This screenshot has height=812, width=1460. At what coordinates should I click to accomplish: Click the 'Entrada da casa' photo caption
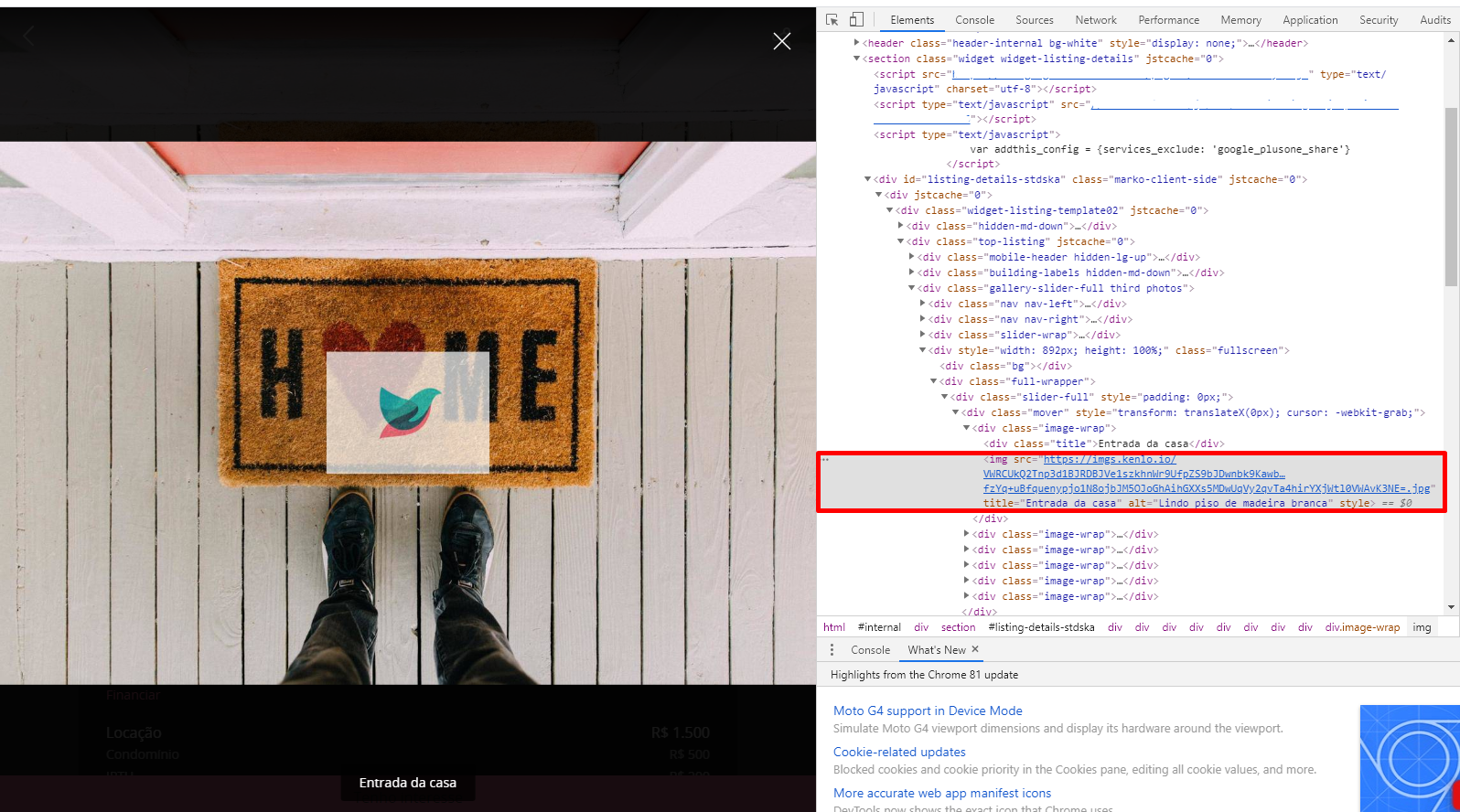click(x=408, y=783)
